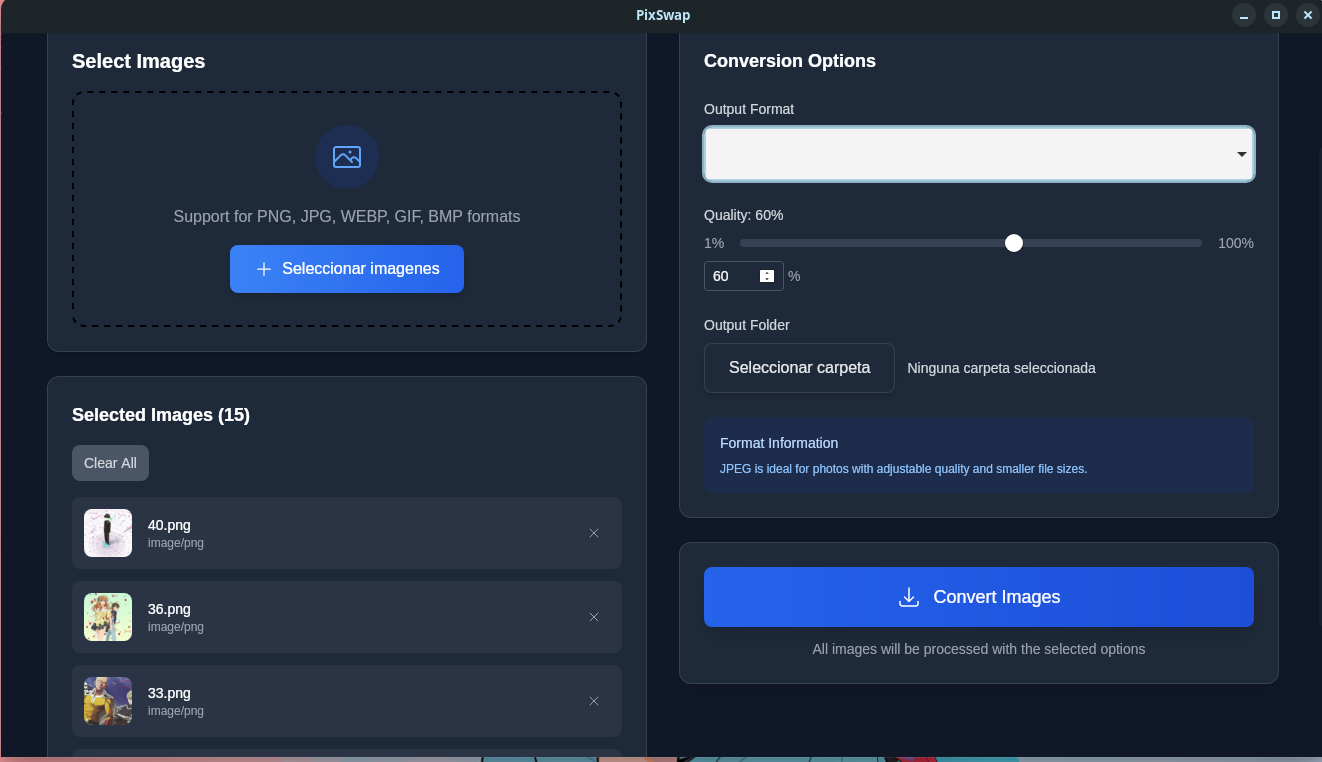The image size is (1322, 762).
Task: Remove 40.png from the selected images
Action: pos(594,533)
